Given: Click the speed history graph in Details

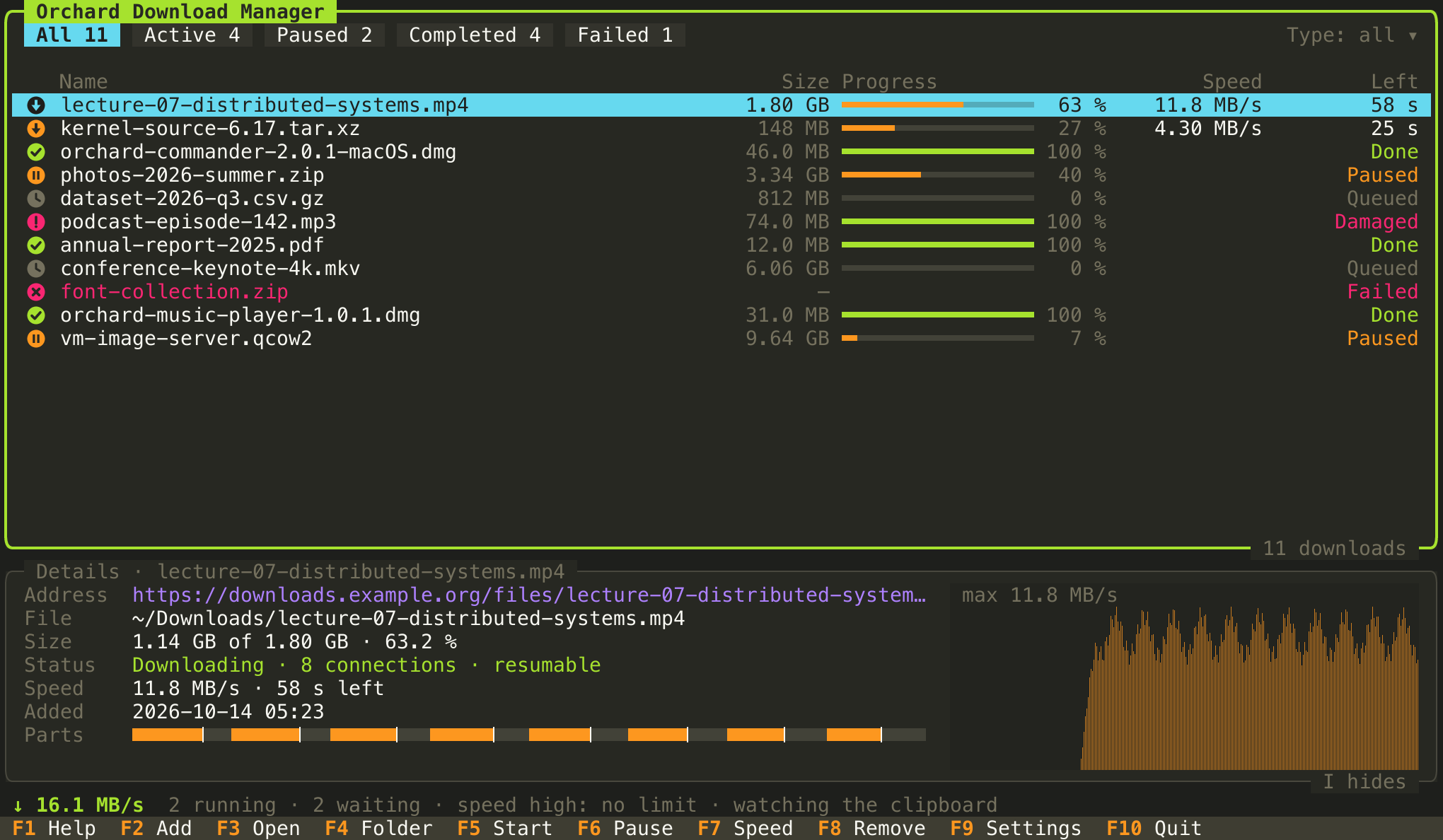Looking at the screenshot, I should click(x=1184, y=677).
